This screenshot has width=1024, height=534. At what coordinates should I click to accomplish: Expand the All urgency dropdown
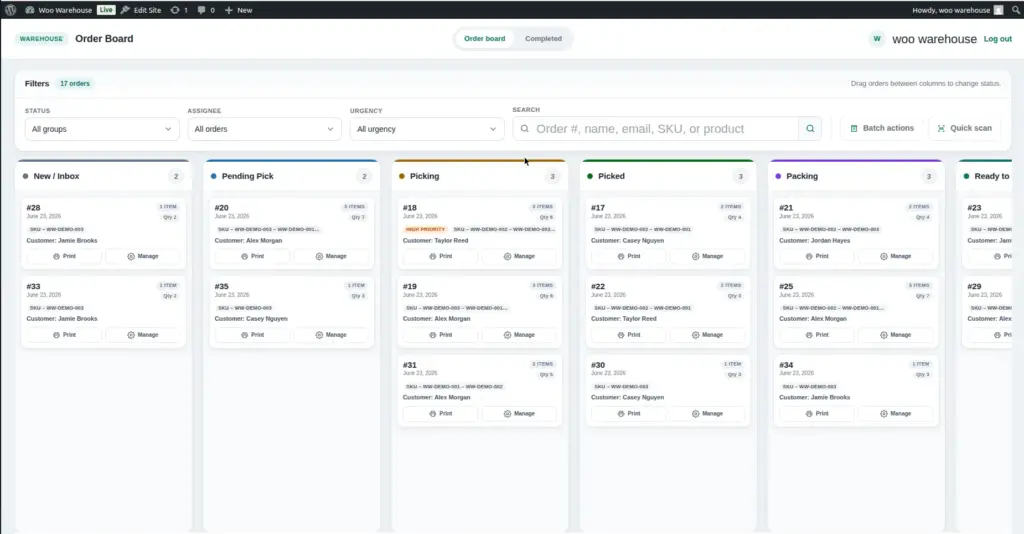(426, 129)
